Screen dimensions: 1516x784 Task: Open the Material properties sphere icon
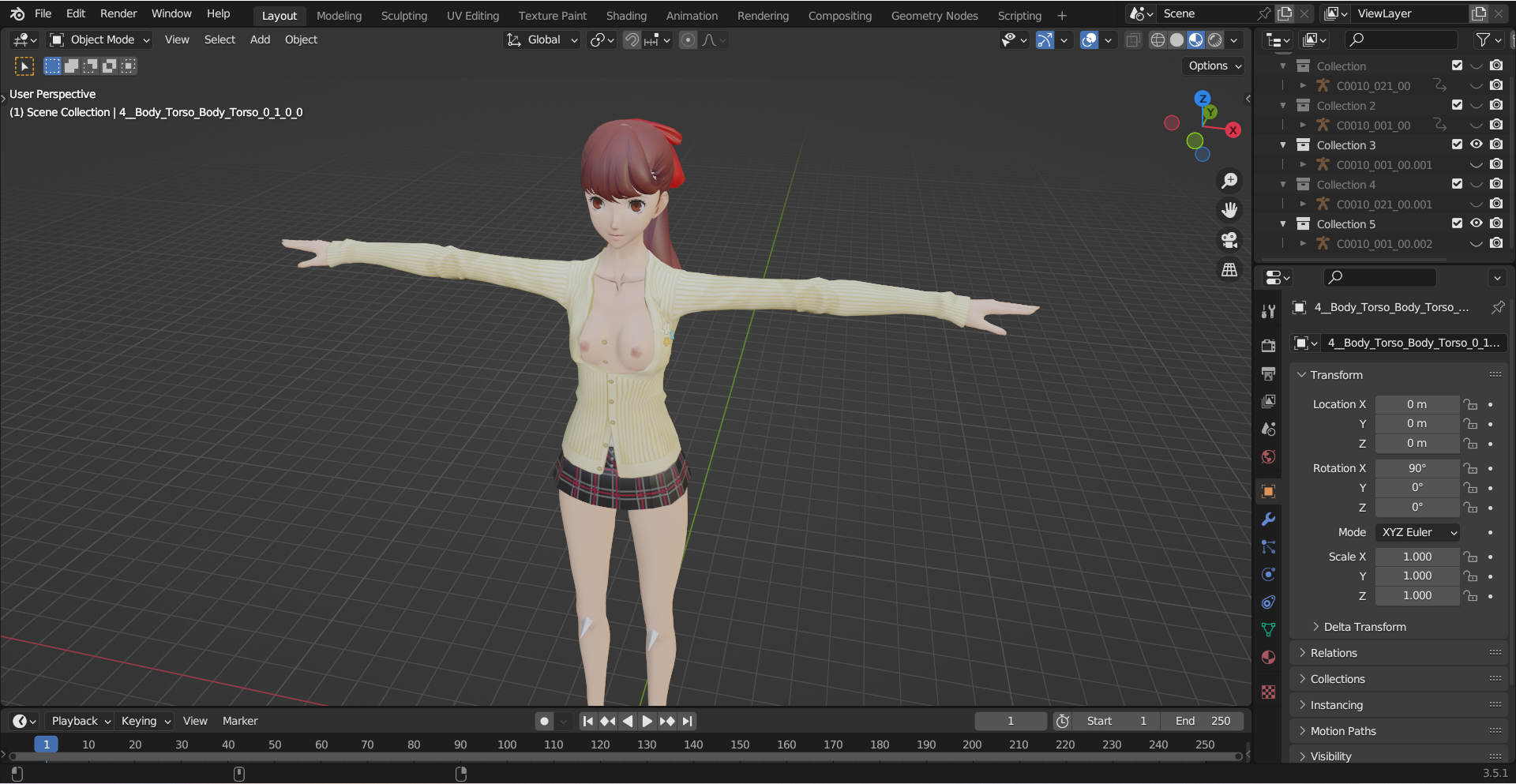(1269, 657)
